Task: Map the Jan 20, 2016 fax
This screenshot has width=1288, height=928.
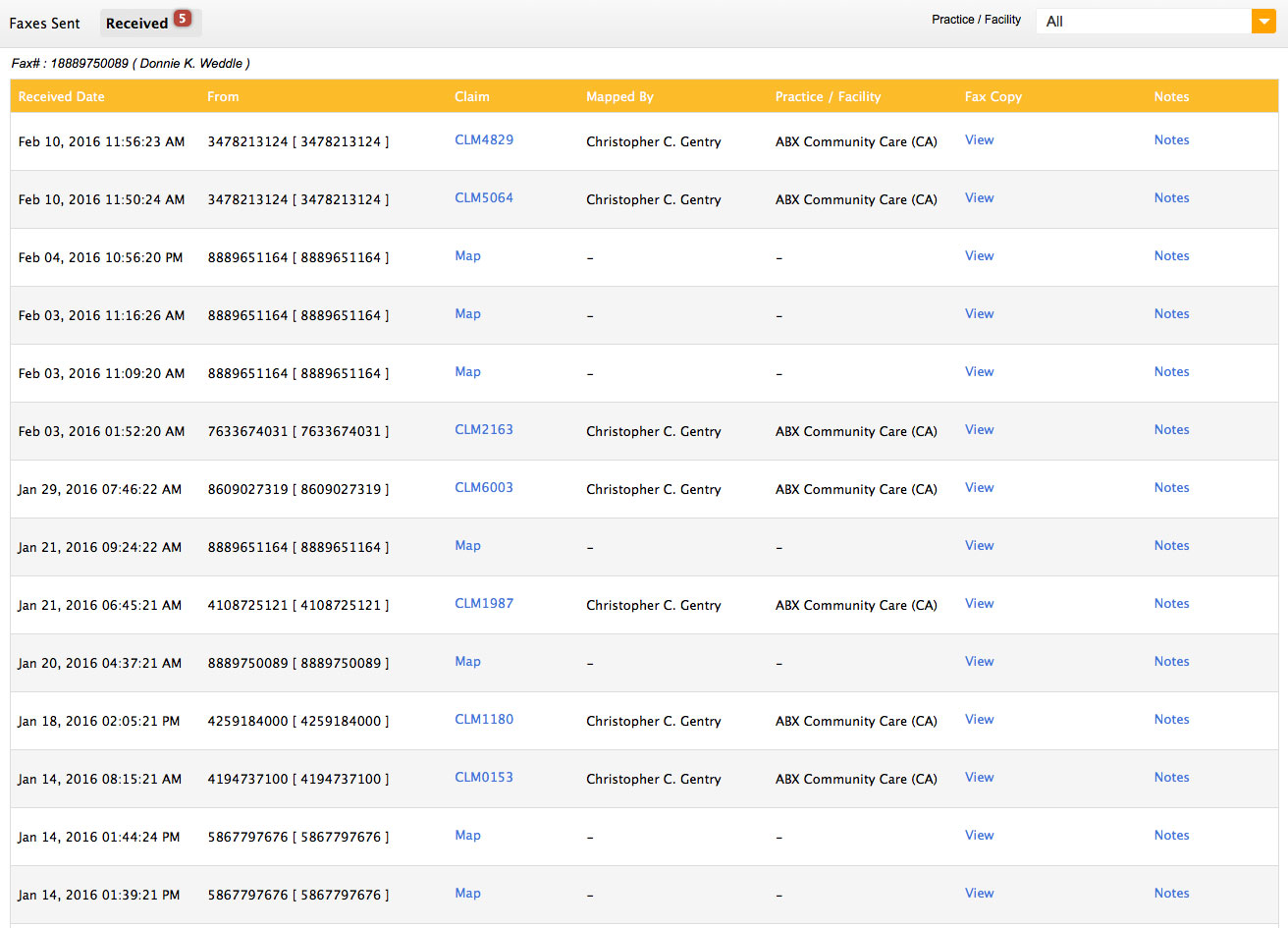Action: pyautogui.click(x=467, y=662)
